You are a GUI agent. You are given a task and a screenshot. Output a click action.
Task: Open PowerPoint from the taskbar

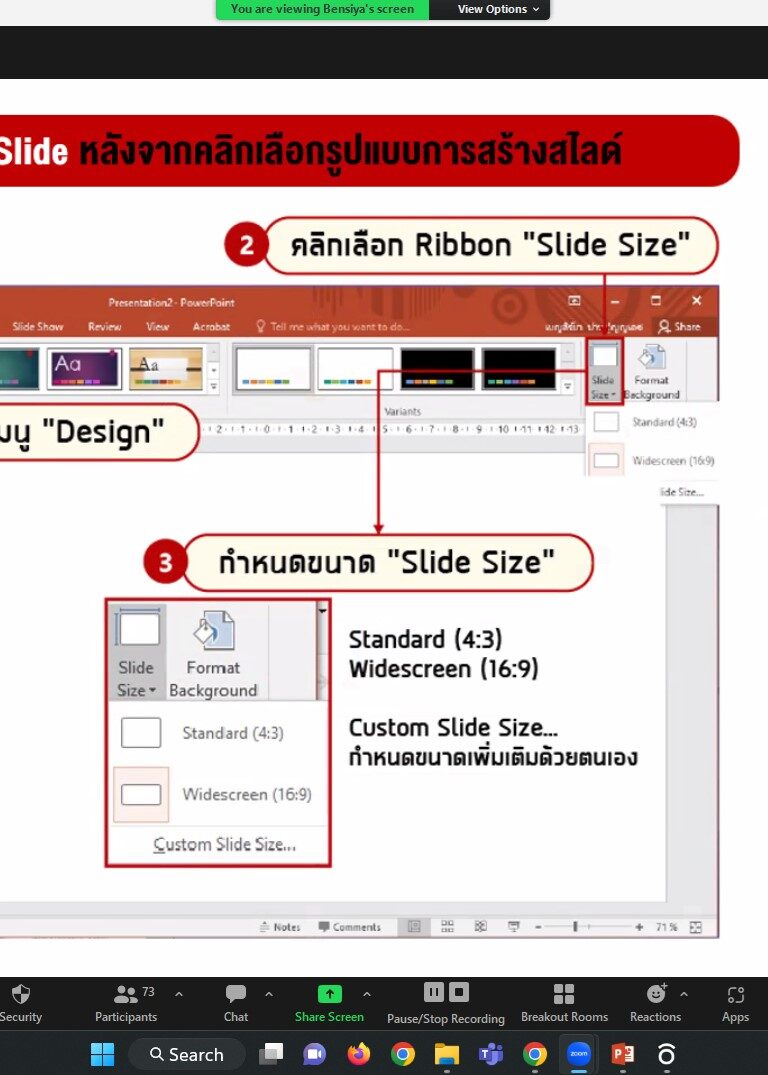click(623, 1054)
